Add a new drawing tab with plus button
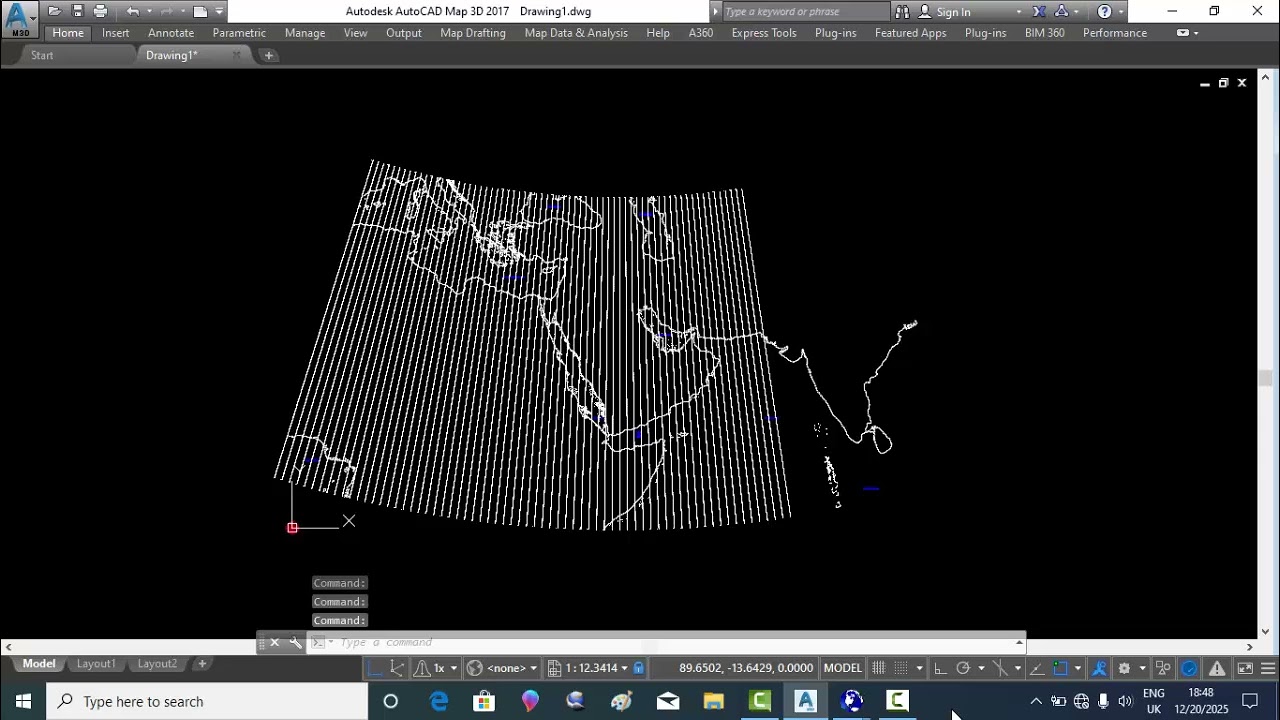 (269, 55)
